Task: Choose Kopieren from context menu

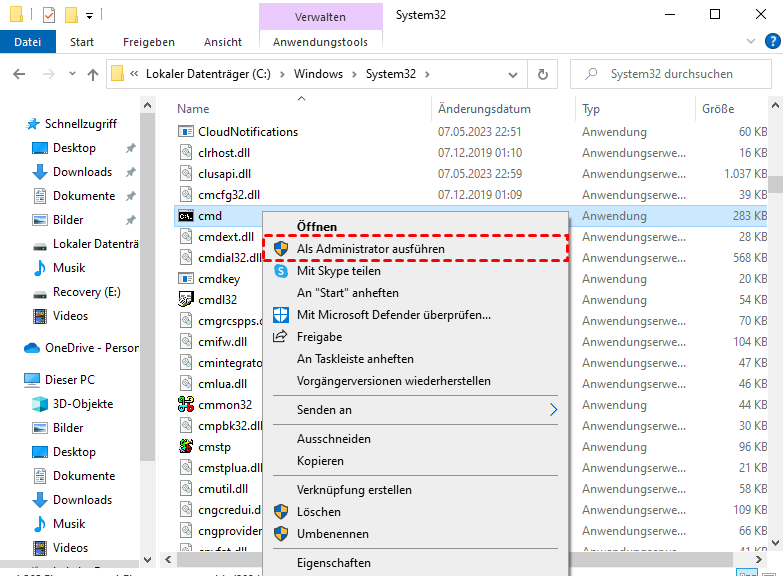Action: coord(415,461)
